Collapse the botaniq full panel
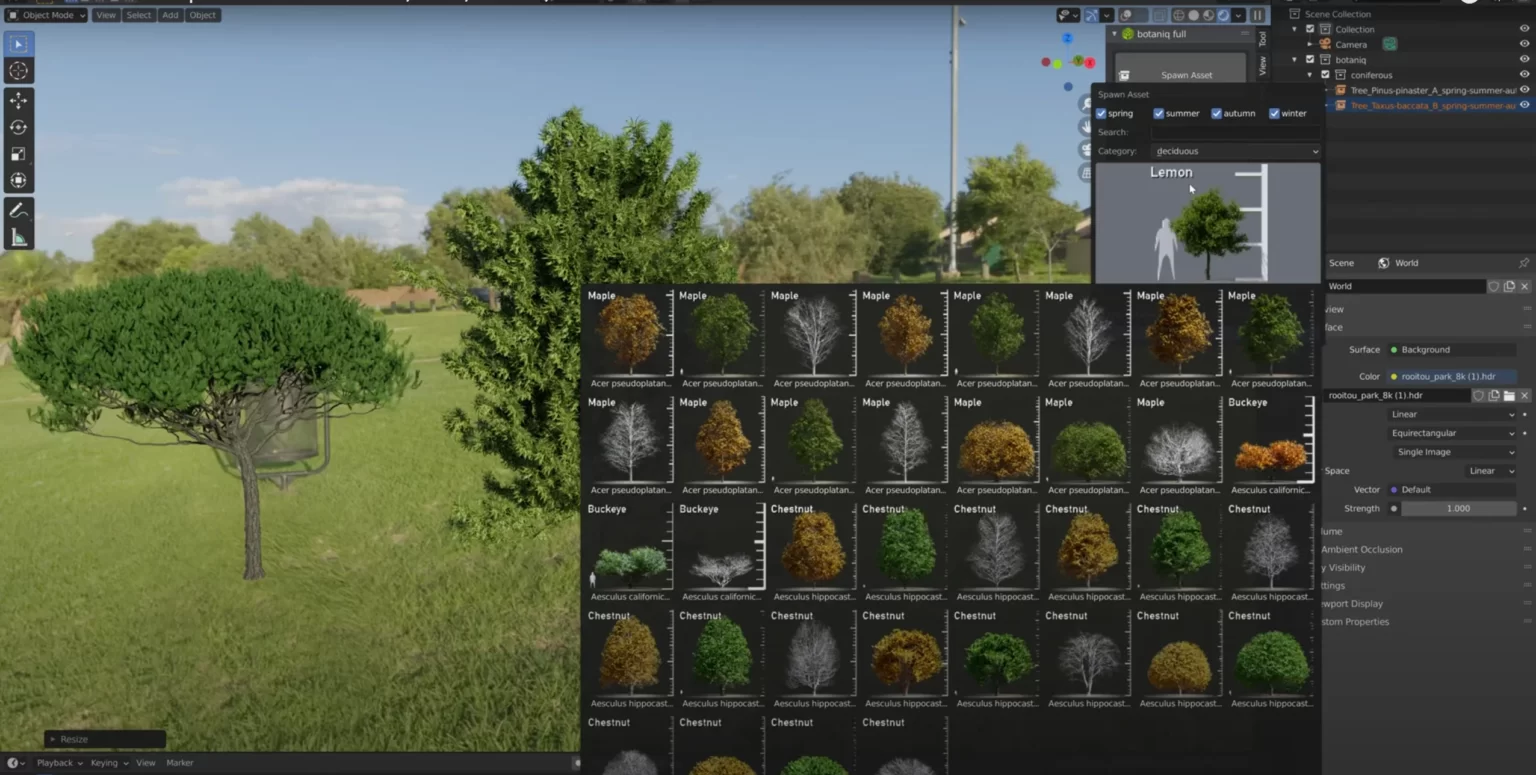Screen dimensions: 1536x775 (x=1114, y=34)
